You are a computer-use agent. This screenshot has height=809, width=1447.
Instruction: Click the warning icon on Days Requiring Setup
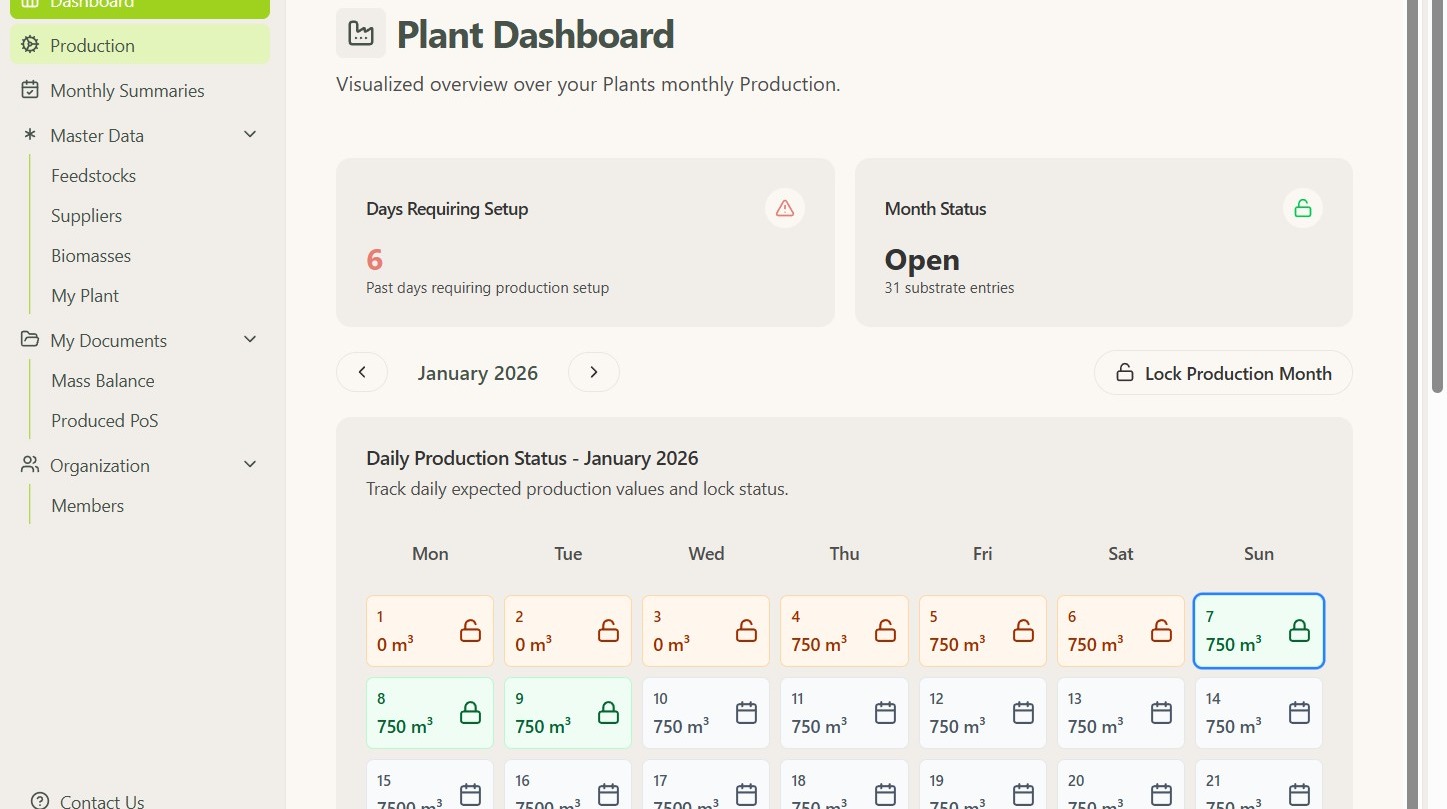coord(785,208)
